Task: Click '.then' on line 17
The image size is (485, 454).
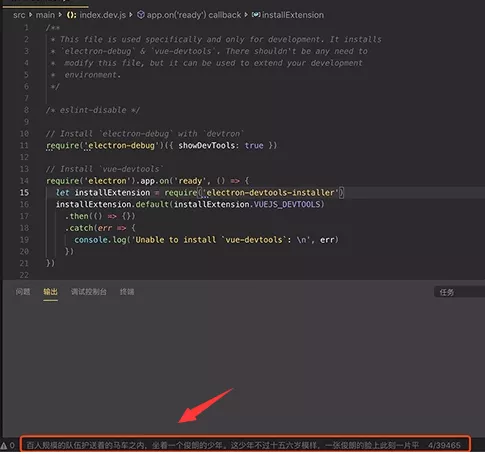Action: click(x=77, y=216)
